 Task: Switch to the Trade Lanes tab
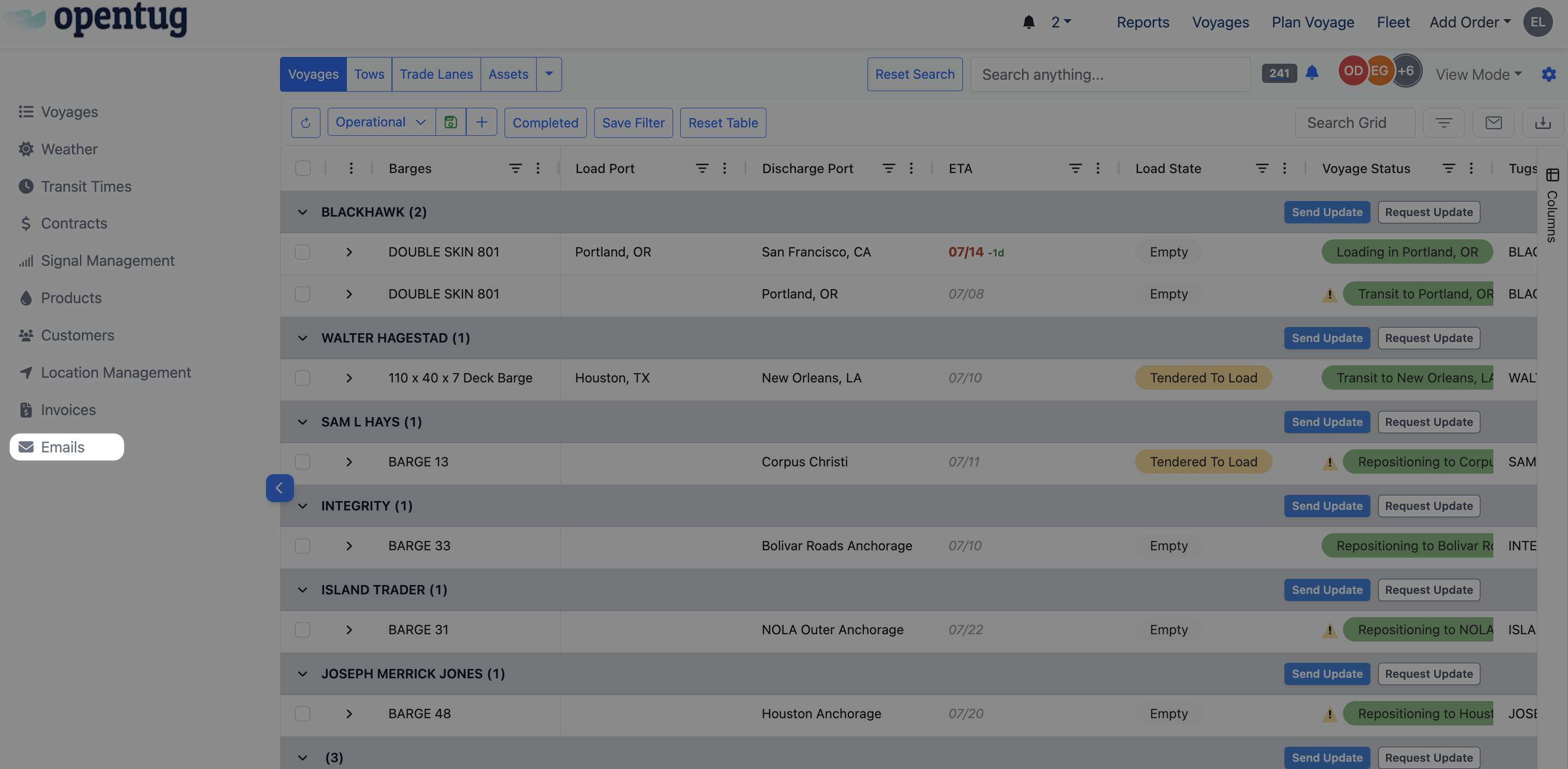tap(436, 74)
